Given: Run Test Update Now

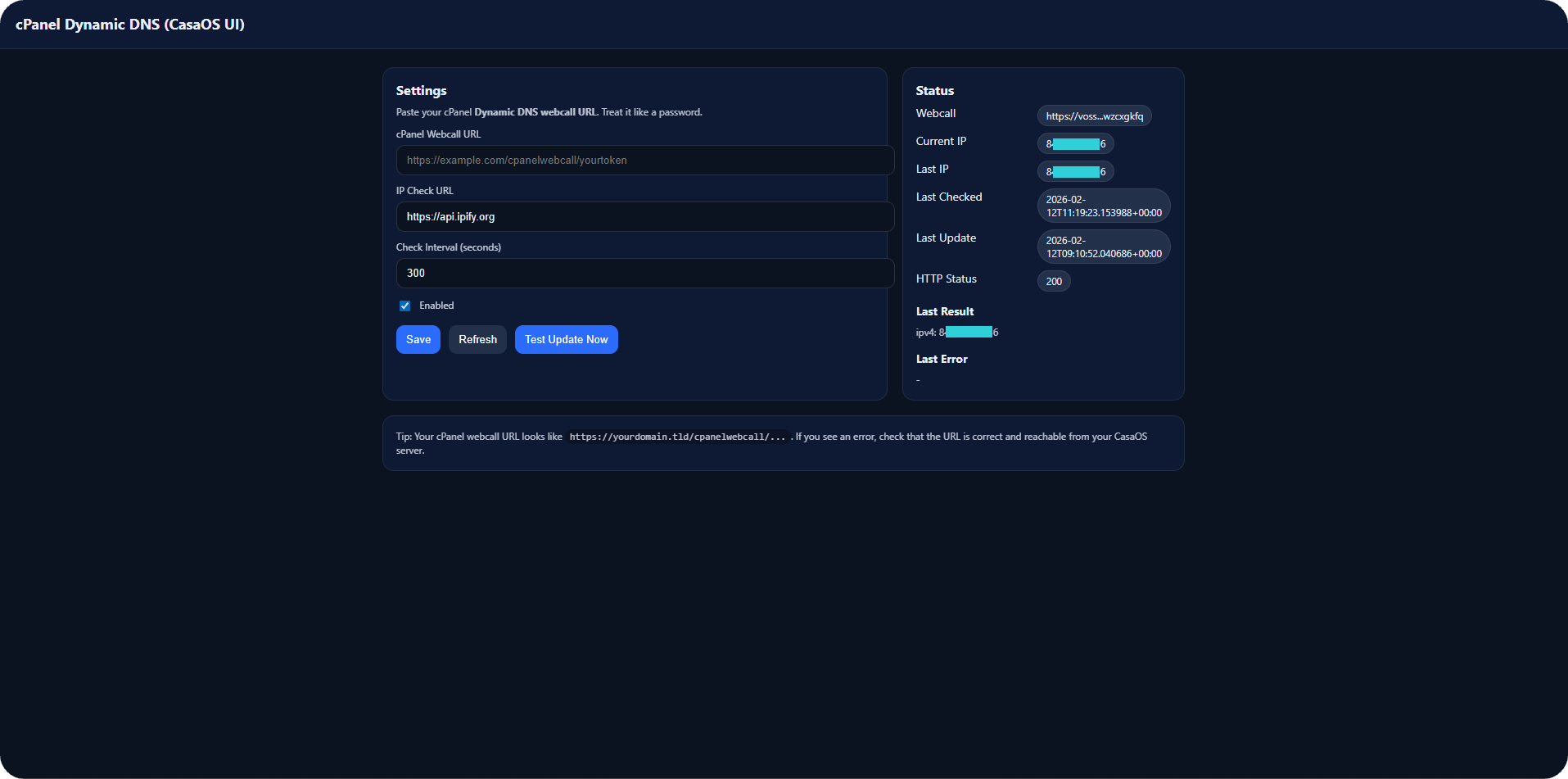Looking at the screenshot, I should tap(566, 340).
